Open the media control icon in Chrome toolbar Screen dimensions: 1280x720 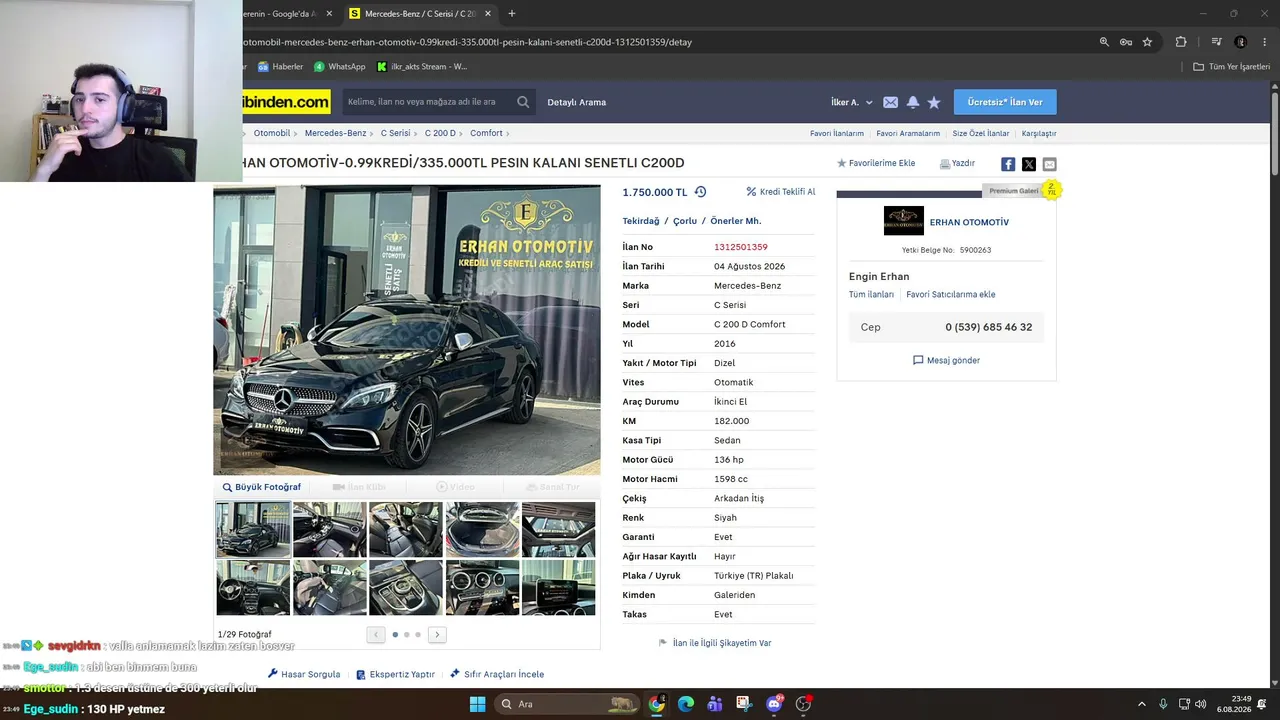1216,42
